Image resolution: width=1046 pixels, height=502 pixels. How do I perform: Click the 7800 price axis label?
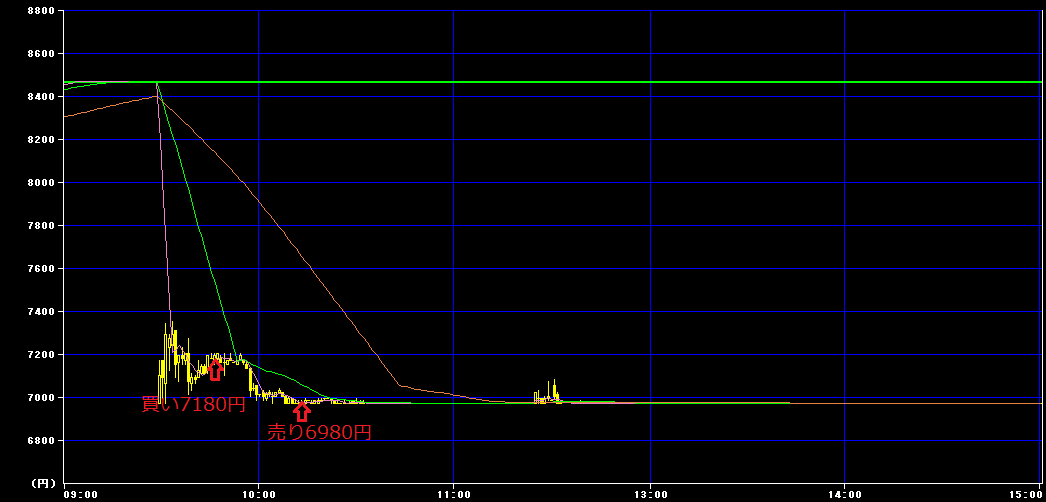point(43,225)
